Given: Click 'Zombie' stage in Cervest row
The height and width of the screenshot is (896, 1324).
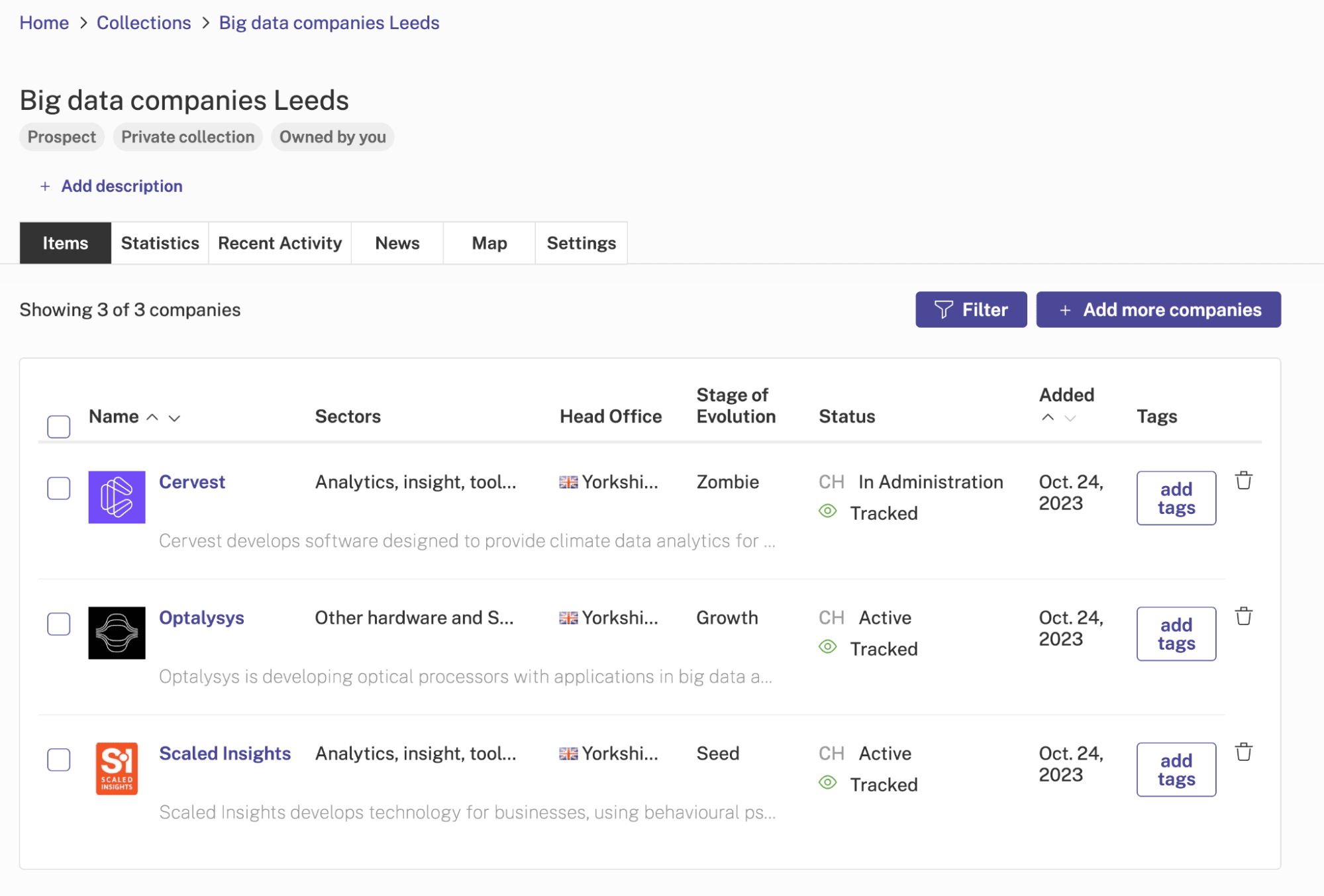Looking at the screenshot, I should pyautogui.click(x=727, y=481).
